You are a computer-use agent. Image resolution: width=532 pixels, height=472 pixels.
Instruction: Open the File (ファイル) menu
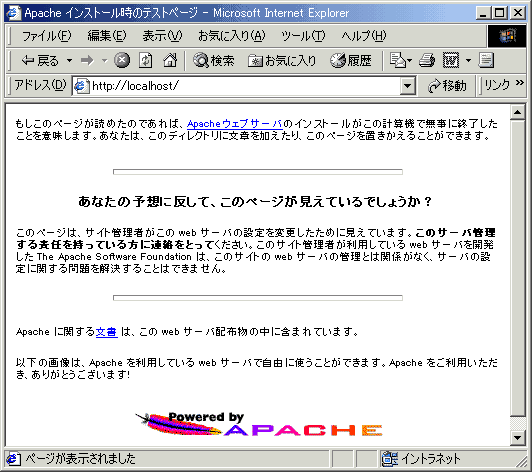[x=46, y=36]
